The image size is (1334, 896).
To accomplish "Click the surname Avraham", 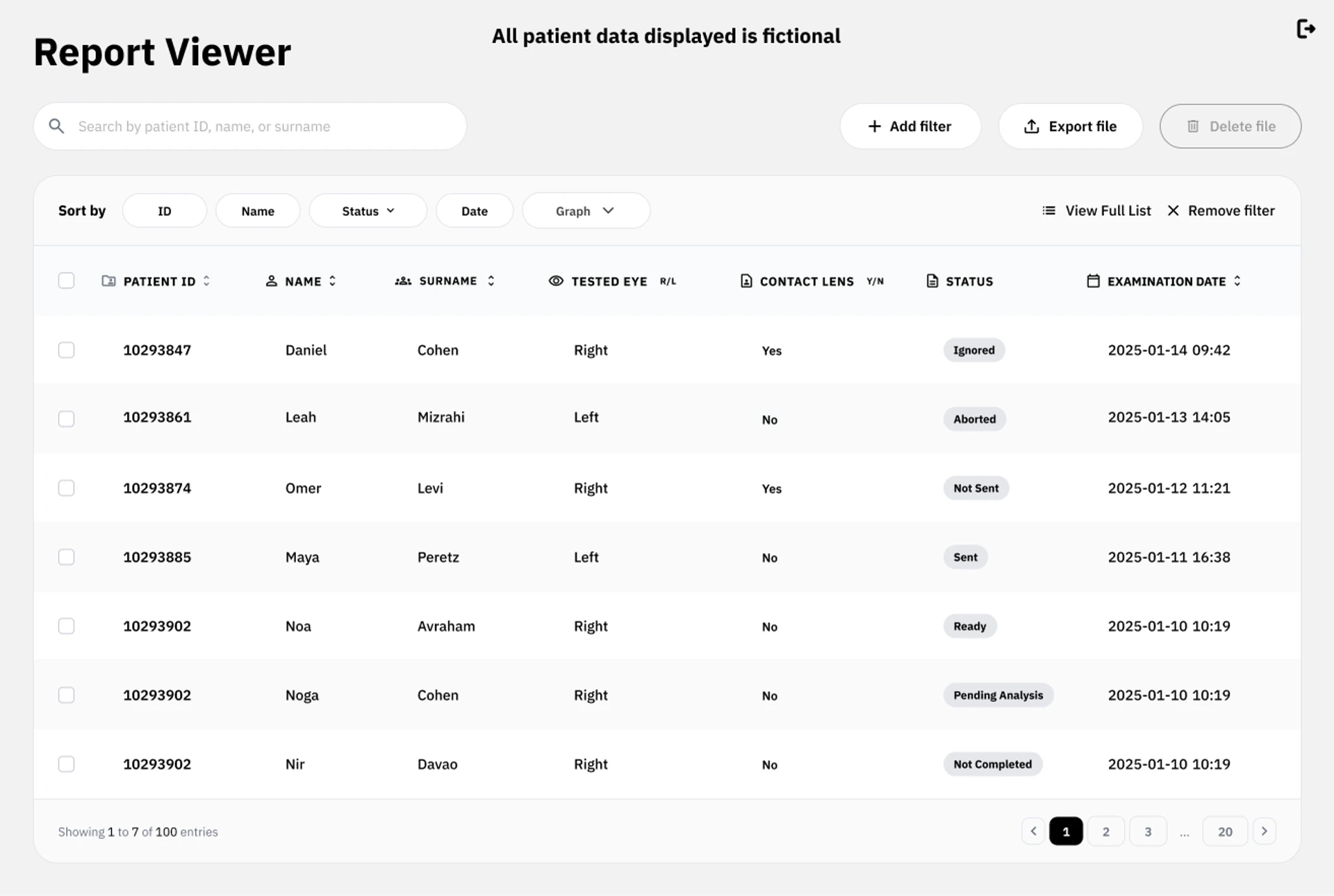I will (446, 626).
